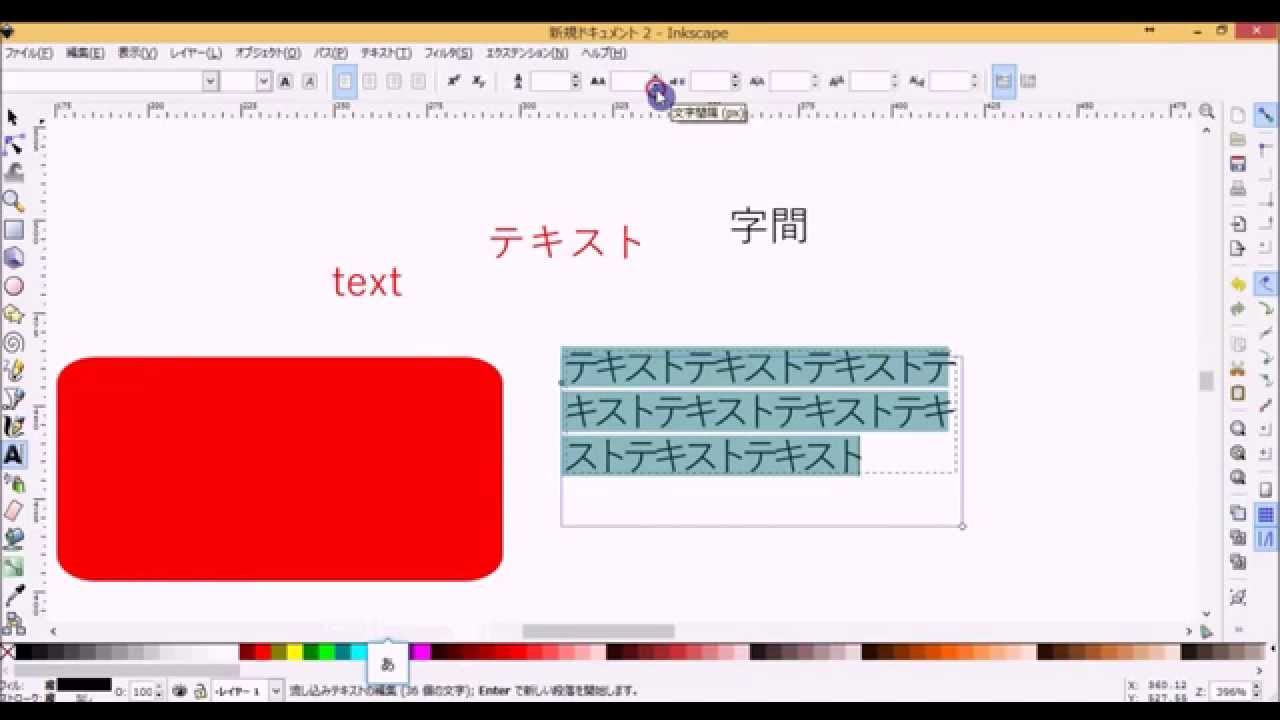Open the テキスト(T) menu
The width and height of the screenshot is (1280, 720).
(x=386, y=53)
